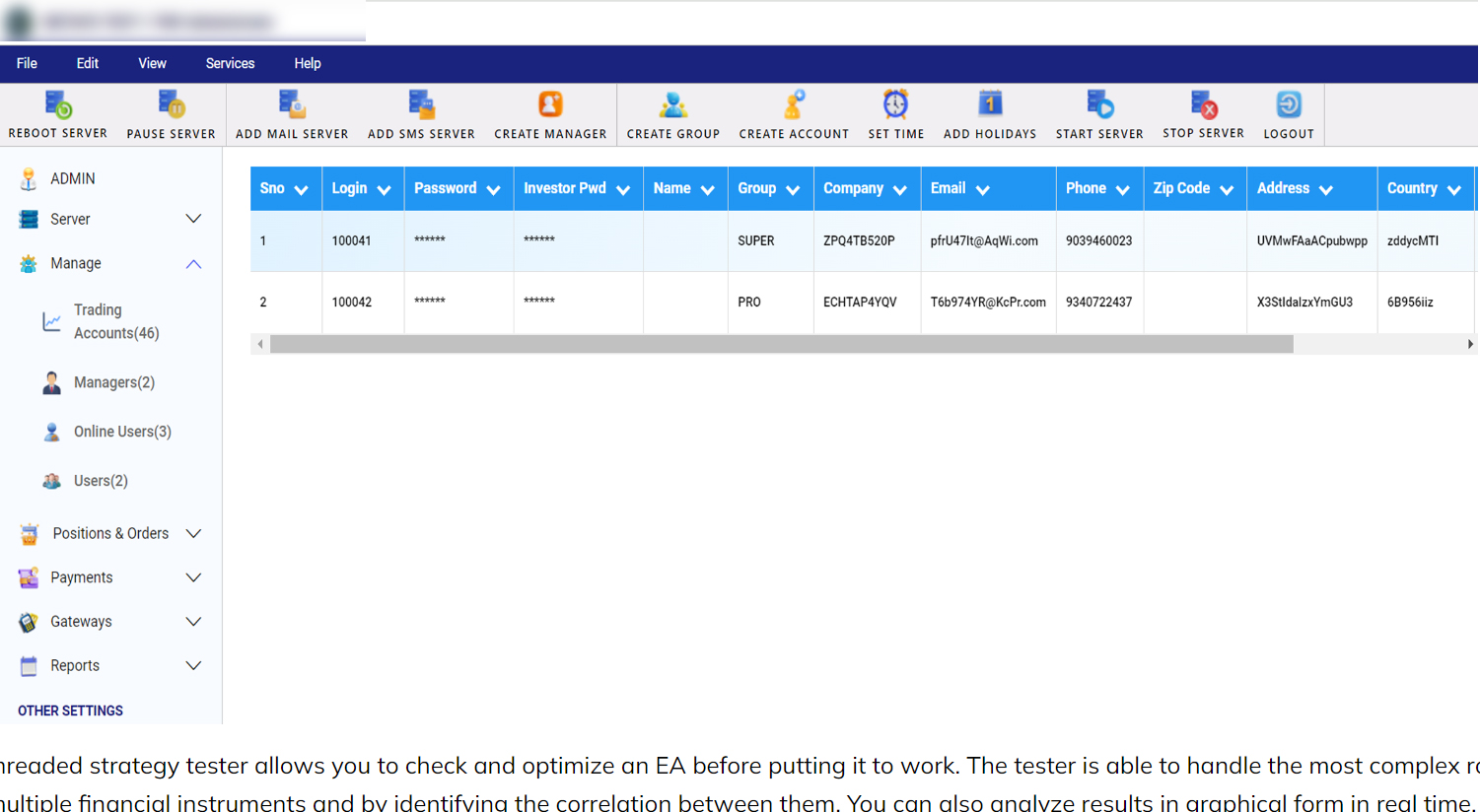
Task: Click the Set Time clock icon
Action: click(x=895, y=102)
